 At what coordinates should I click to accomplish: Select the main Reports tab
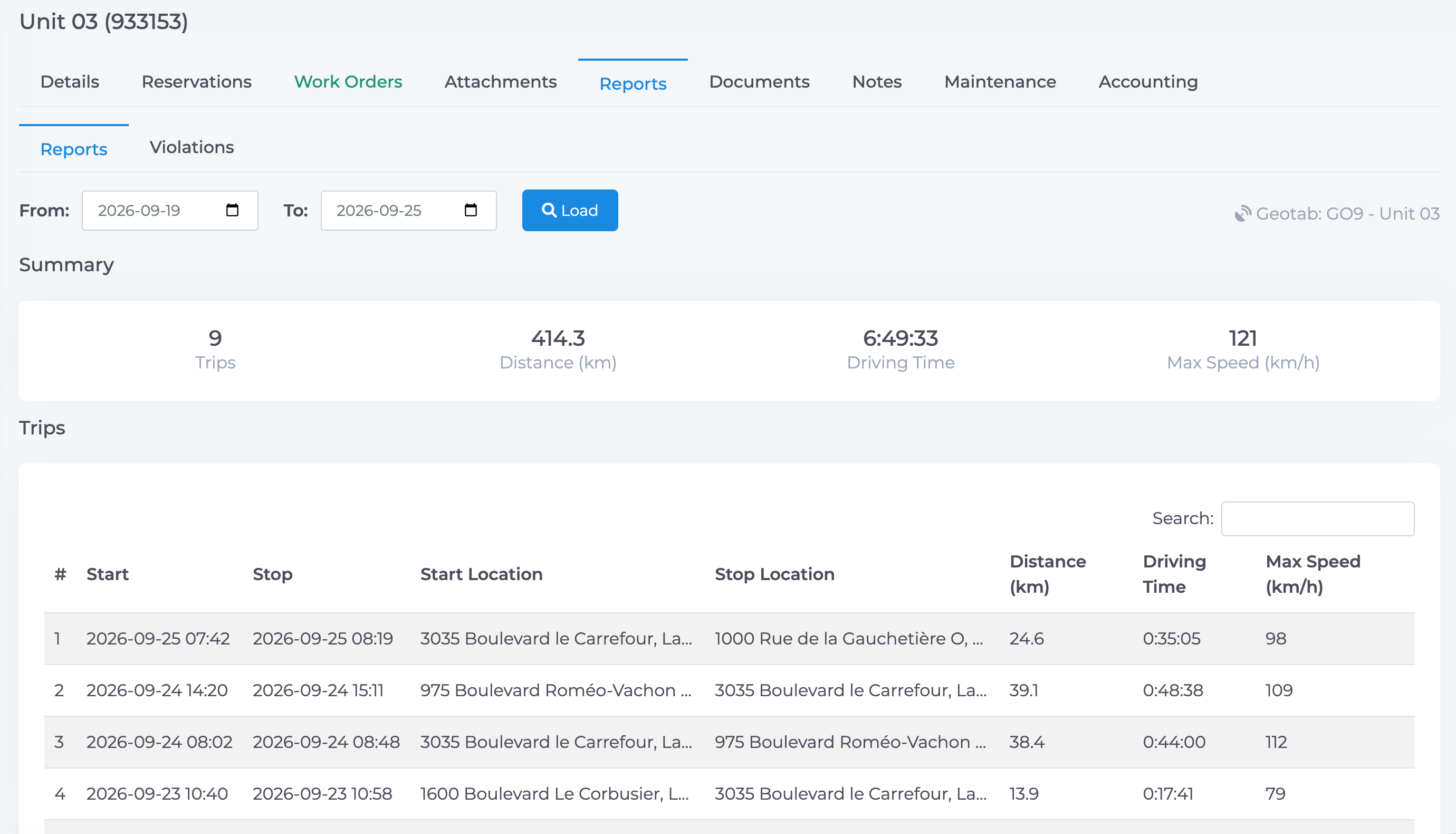coord(633,83)
